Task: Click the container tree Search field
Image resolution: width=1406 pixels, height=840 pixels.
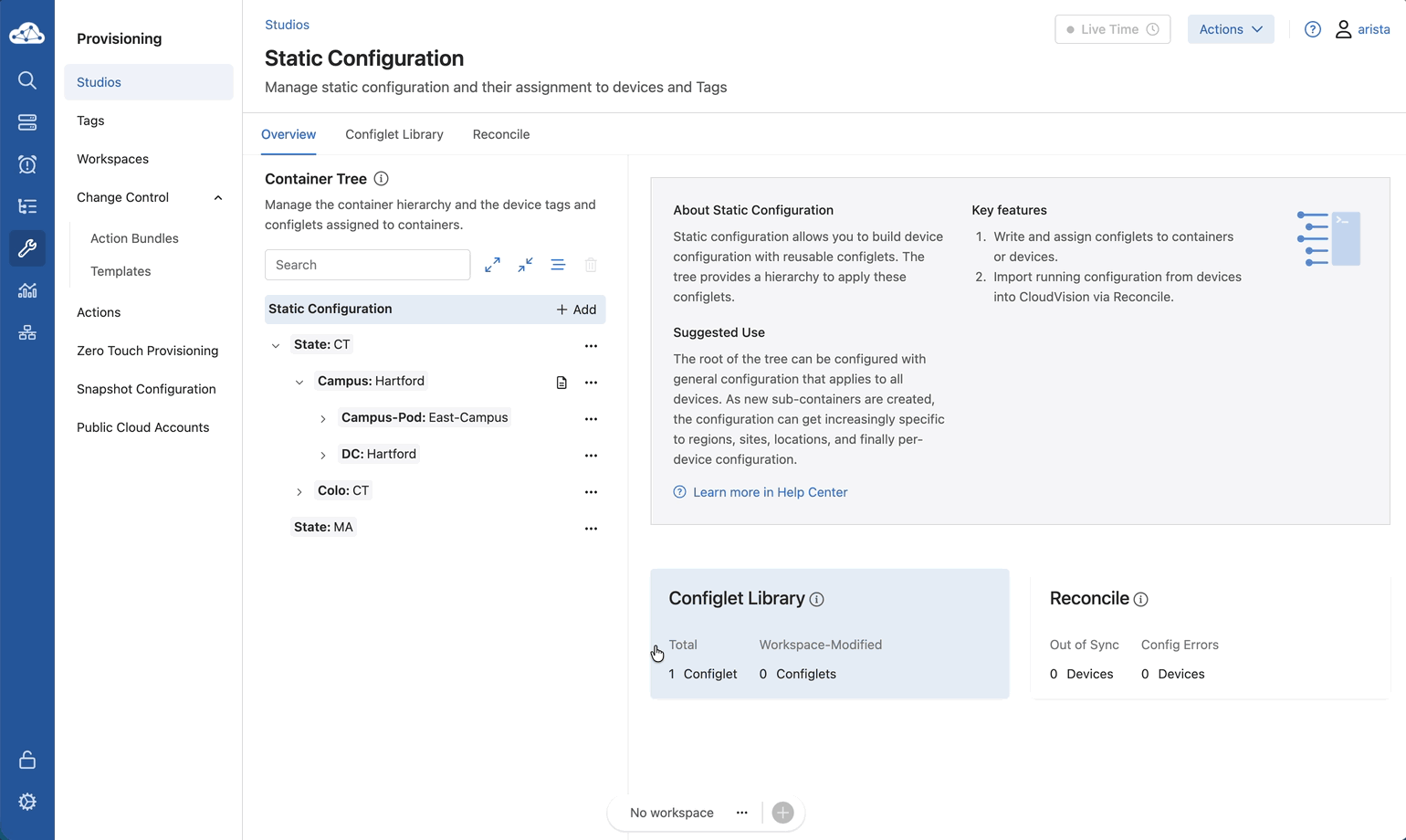Action: [367, 265]
